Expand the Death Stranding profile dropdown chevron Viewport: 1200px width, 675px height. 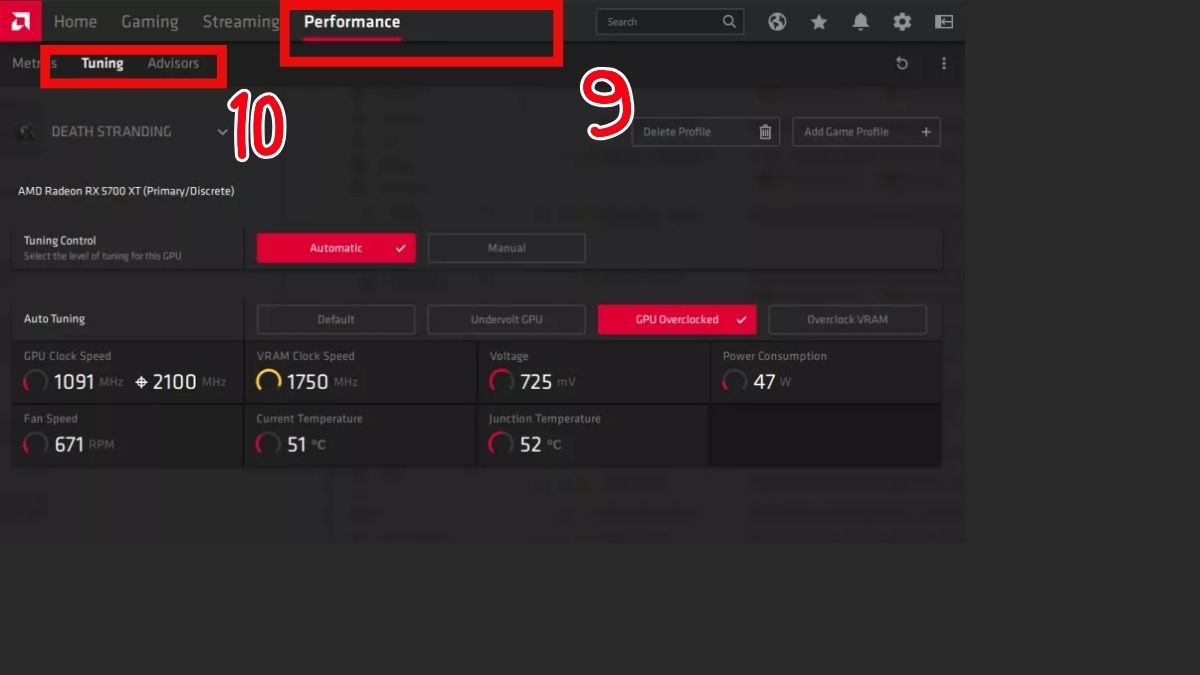[222, 131]
